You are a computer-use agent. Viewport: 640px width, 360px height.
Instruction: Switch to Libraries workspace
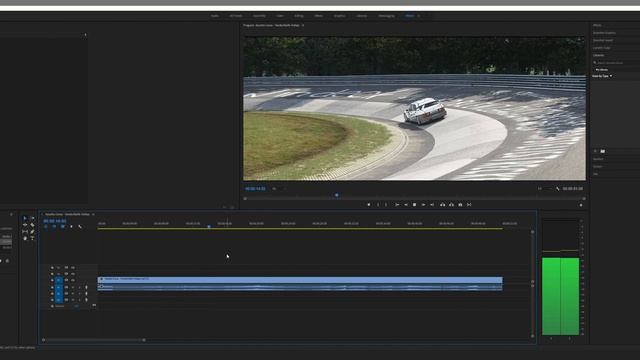[362, 16]
